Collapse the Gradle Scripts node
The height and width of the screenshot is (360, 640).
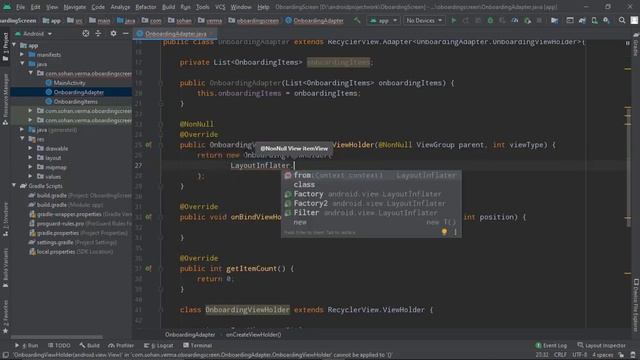[14, 186]
